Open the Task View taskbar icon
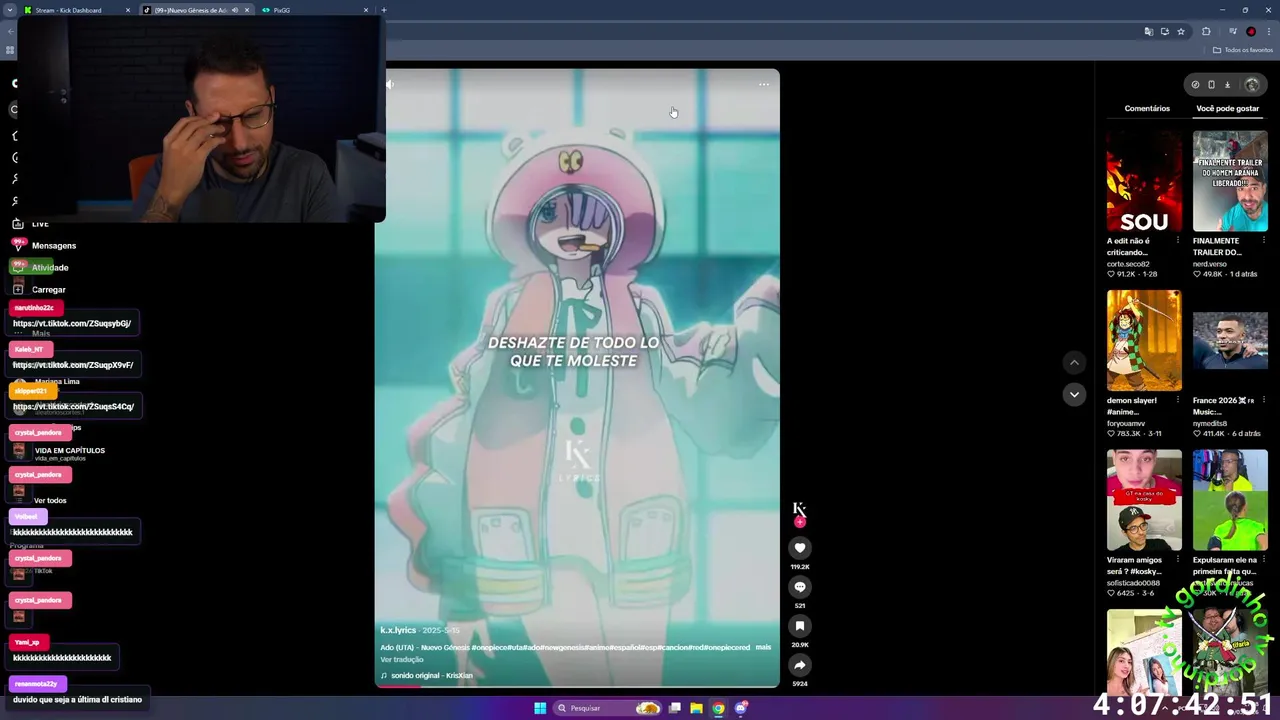Image resolution: width=1280 pixels, height=720 pixels. tap(675, 708)
